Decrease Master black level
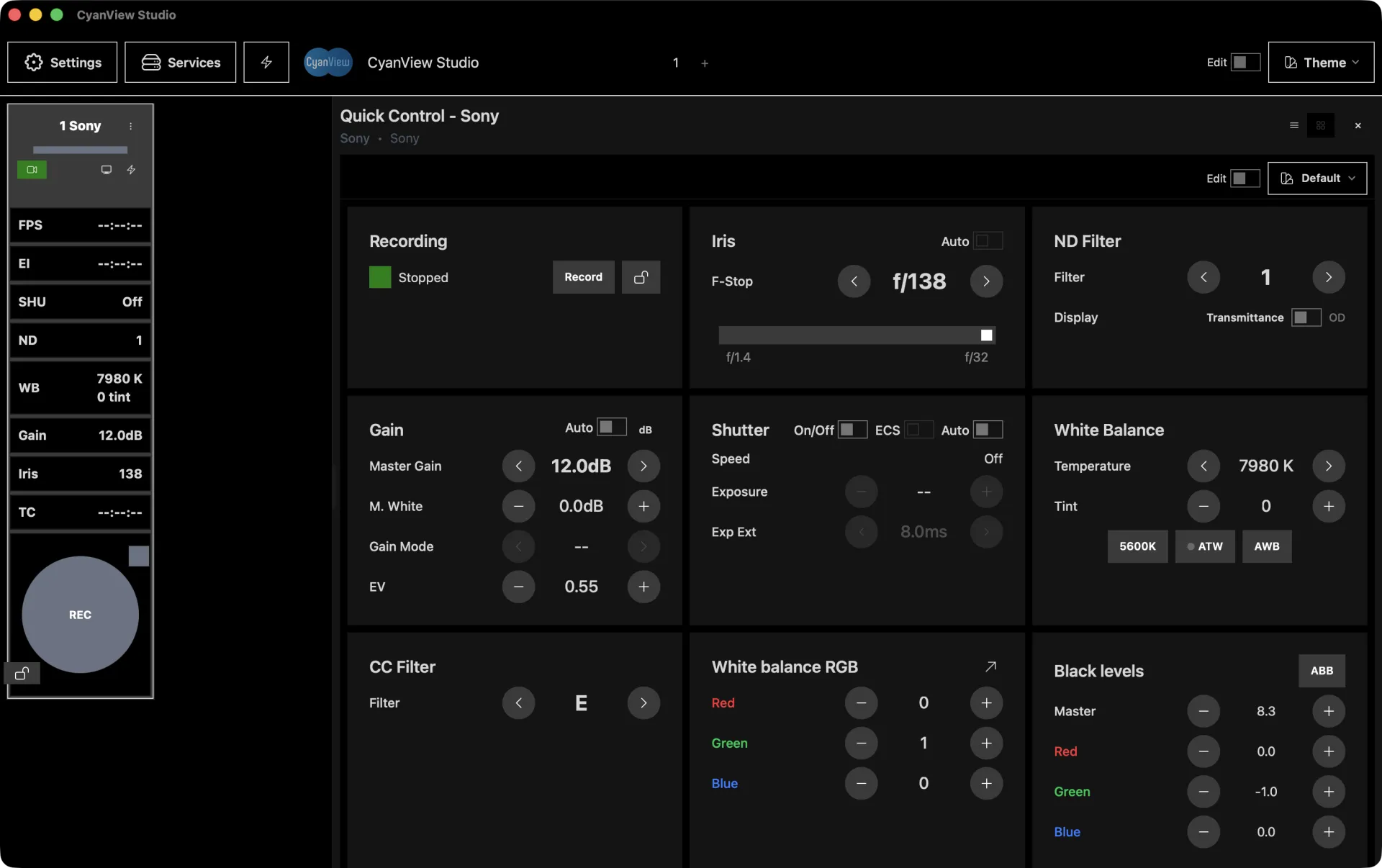This screenshot has height=868, width=1382. 1203,711
